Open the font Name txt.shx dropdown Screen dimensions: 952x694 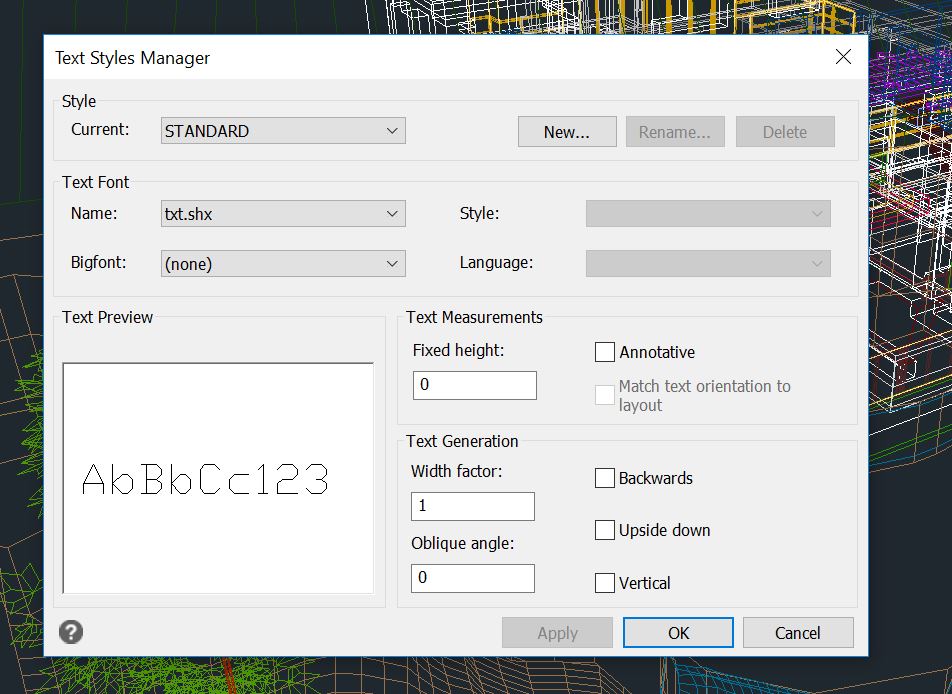283,214
